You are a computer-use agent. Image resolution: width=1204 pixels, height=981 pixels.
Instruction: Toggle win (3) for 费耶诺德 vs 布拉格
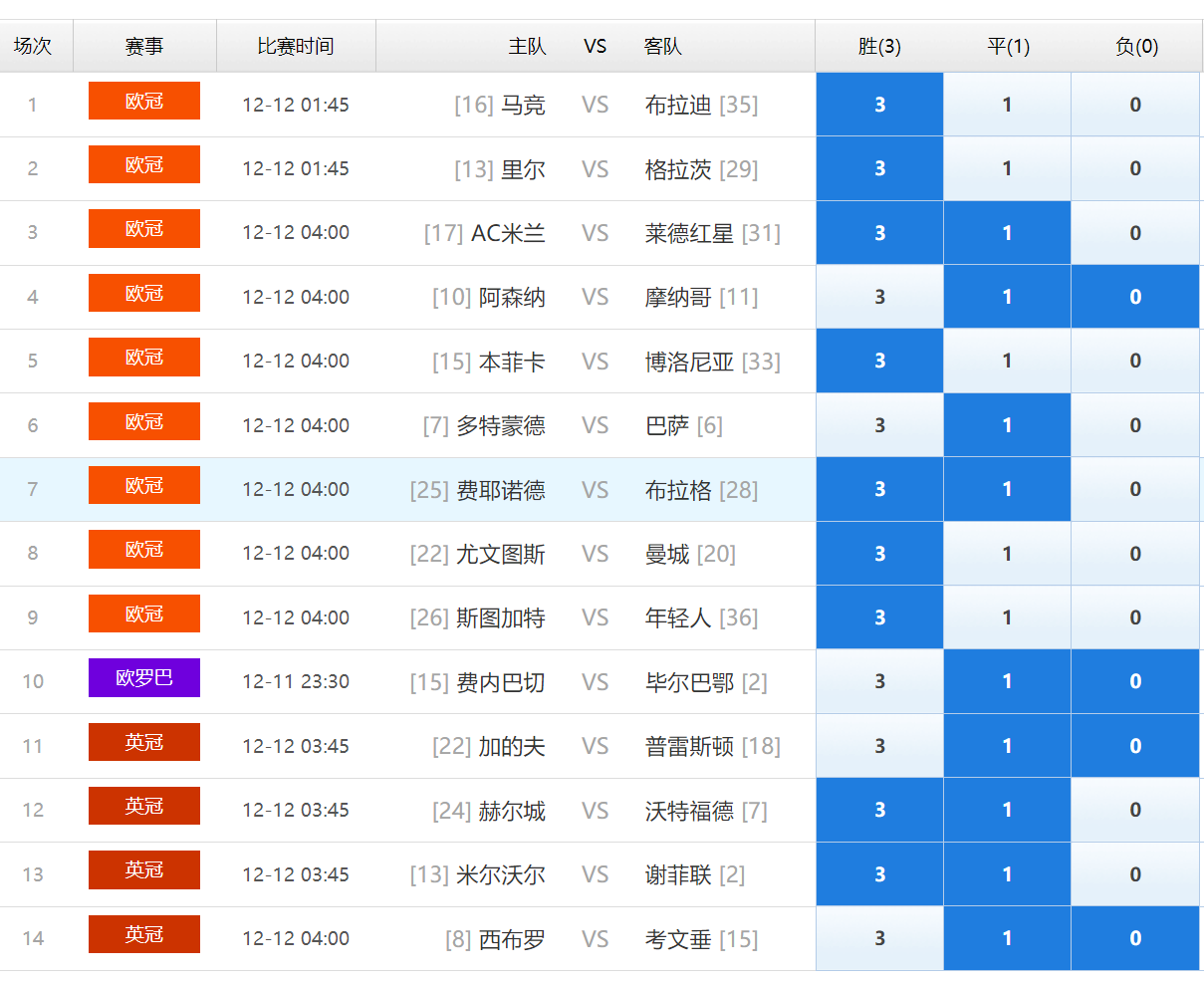879,489
